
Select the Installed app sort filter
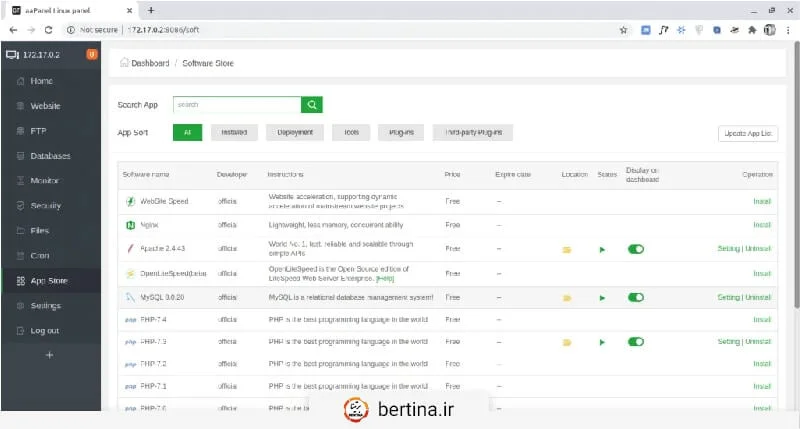point(234,133)
